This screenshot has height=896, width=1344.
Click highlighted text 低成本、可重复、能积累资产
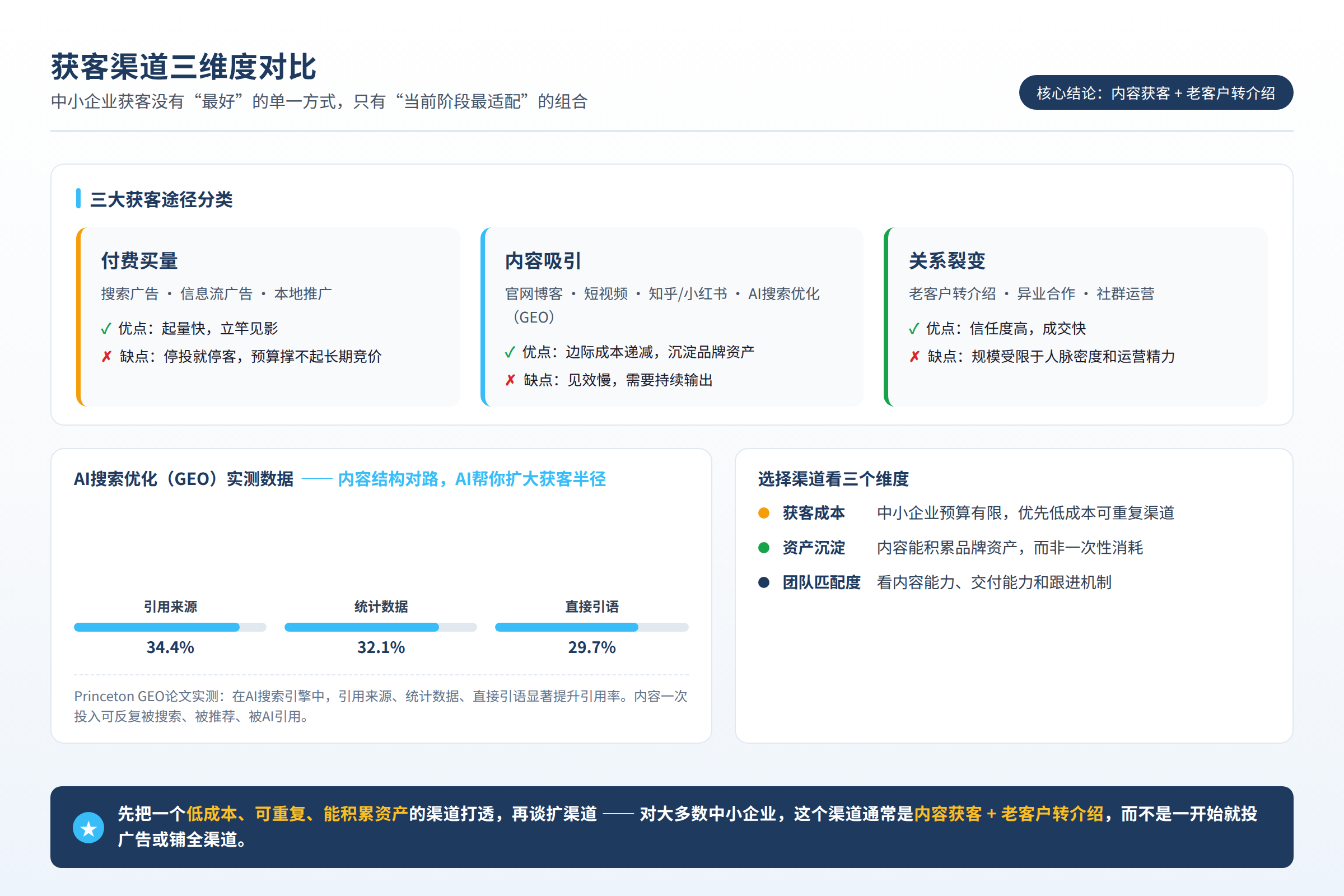pyautogui.click(x=297, y=814)
